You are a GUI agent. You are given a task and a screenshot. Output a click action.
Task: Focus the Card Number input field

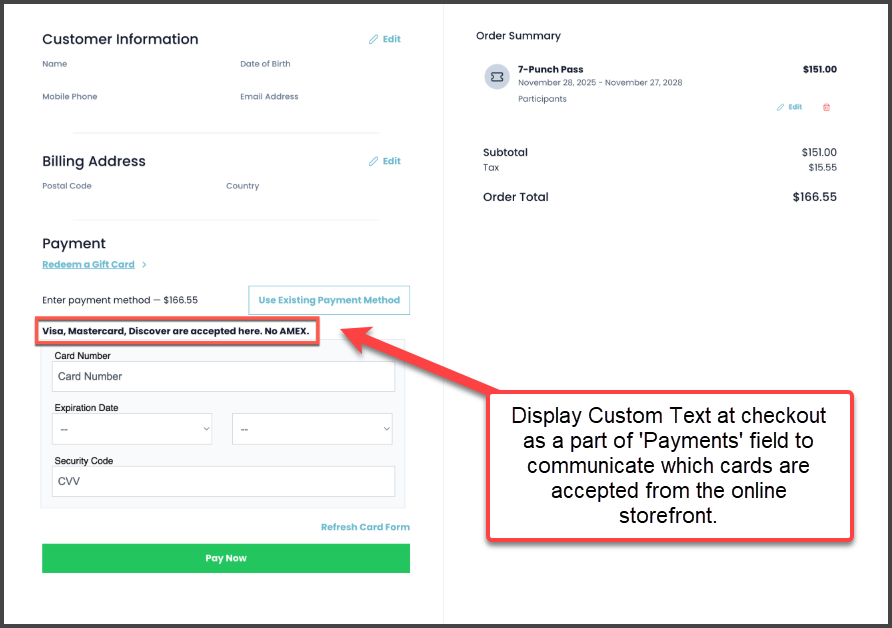(x=223, y=377)
